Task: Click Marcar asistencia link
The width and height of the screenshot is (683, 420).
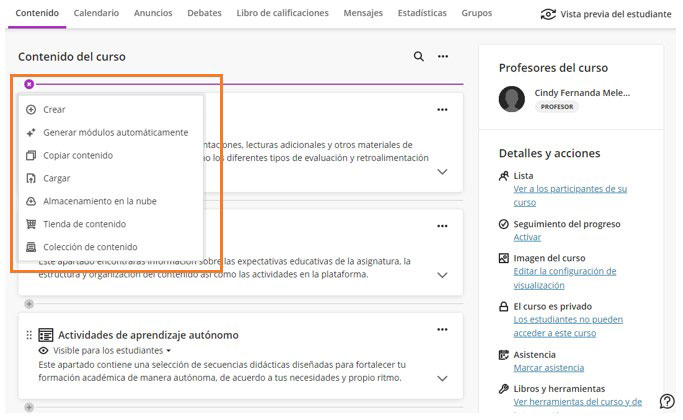Action: tap(548, 368)
